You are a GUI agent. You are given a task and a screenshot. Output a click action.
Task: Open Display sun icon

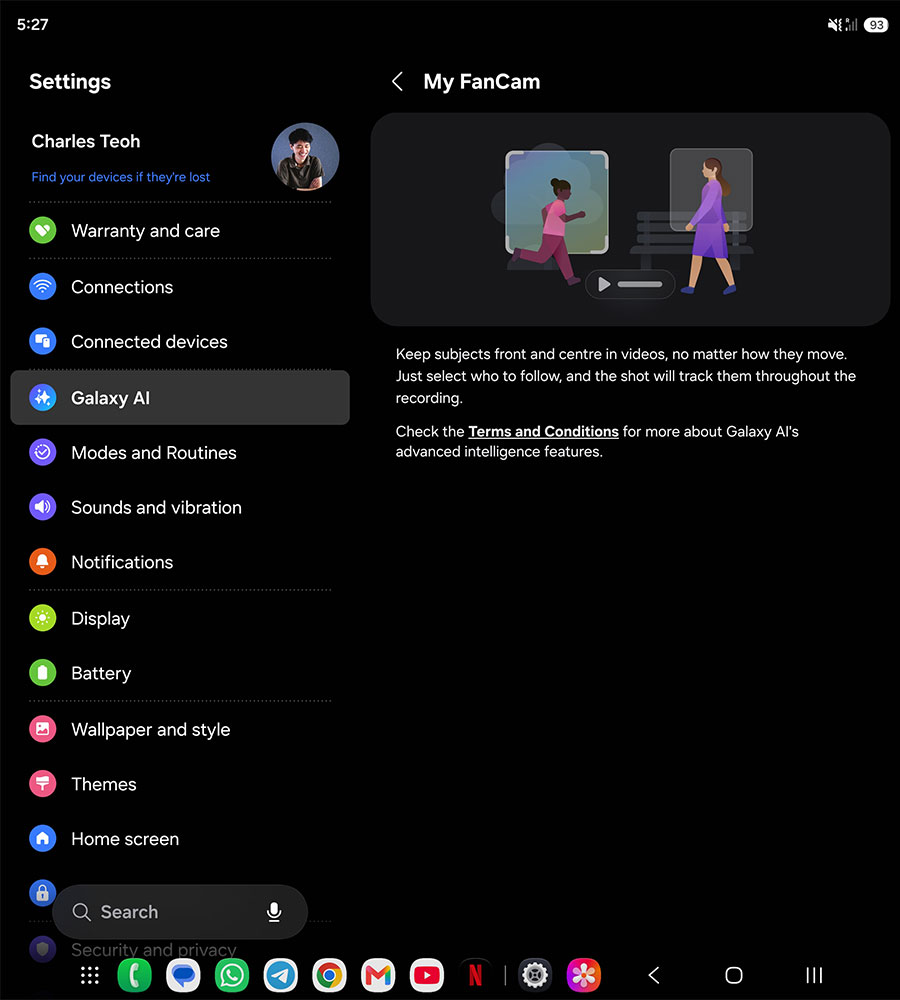click(x=43, y=618)
